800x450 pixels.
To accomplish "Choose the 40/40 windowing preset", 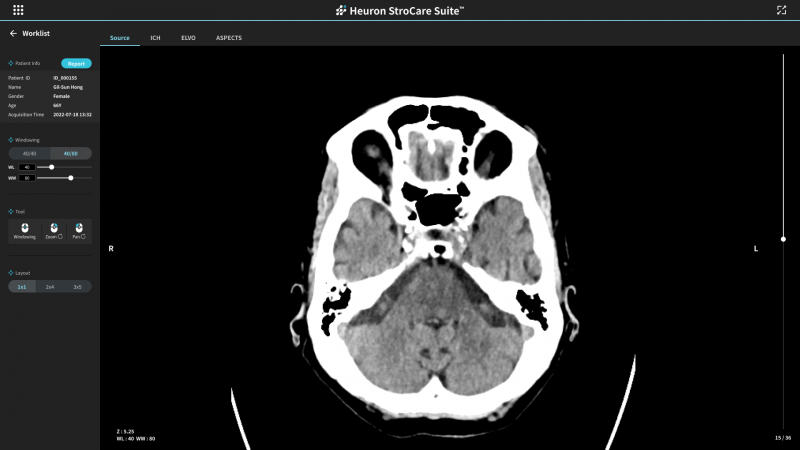I will (29, 153).
